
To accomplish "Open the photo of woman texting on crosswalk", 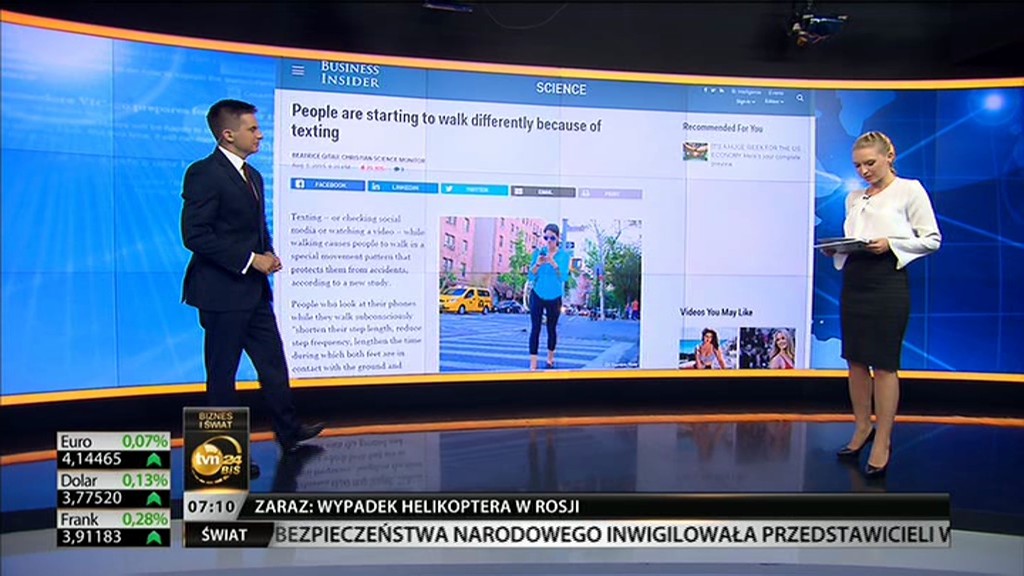I will 540,294.
